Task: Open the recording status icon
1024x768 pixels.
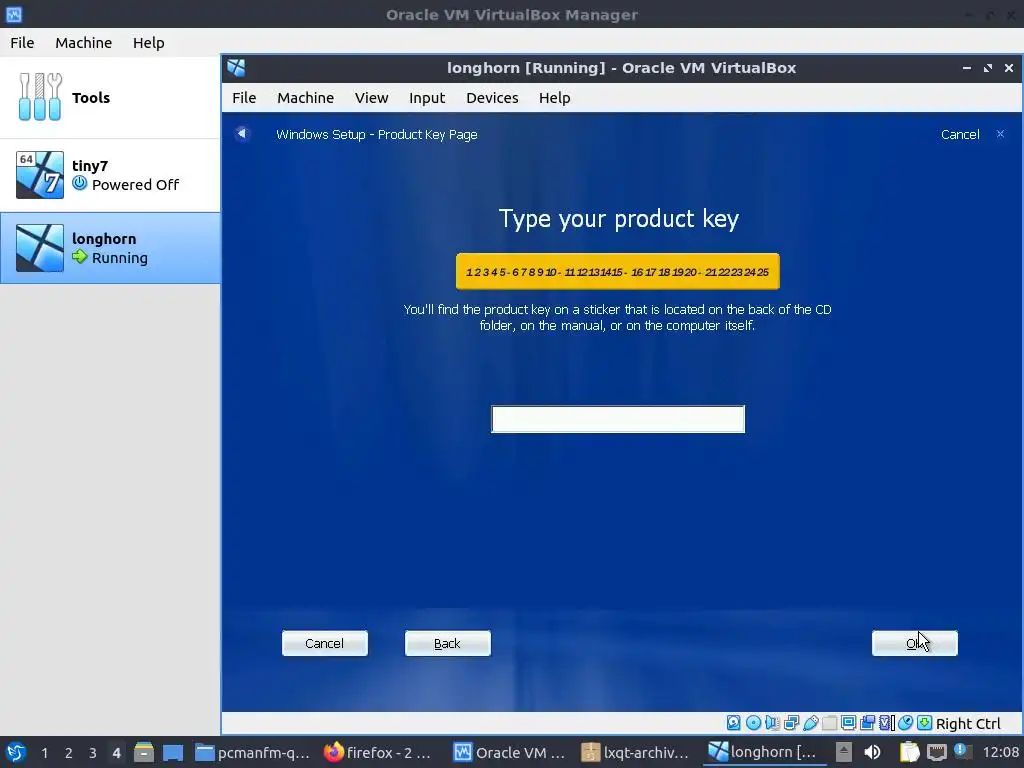Action: pyautogui.click(x=867, y=722)
